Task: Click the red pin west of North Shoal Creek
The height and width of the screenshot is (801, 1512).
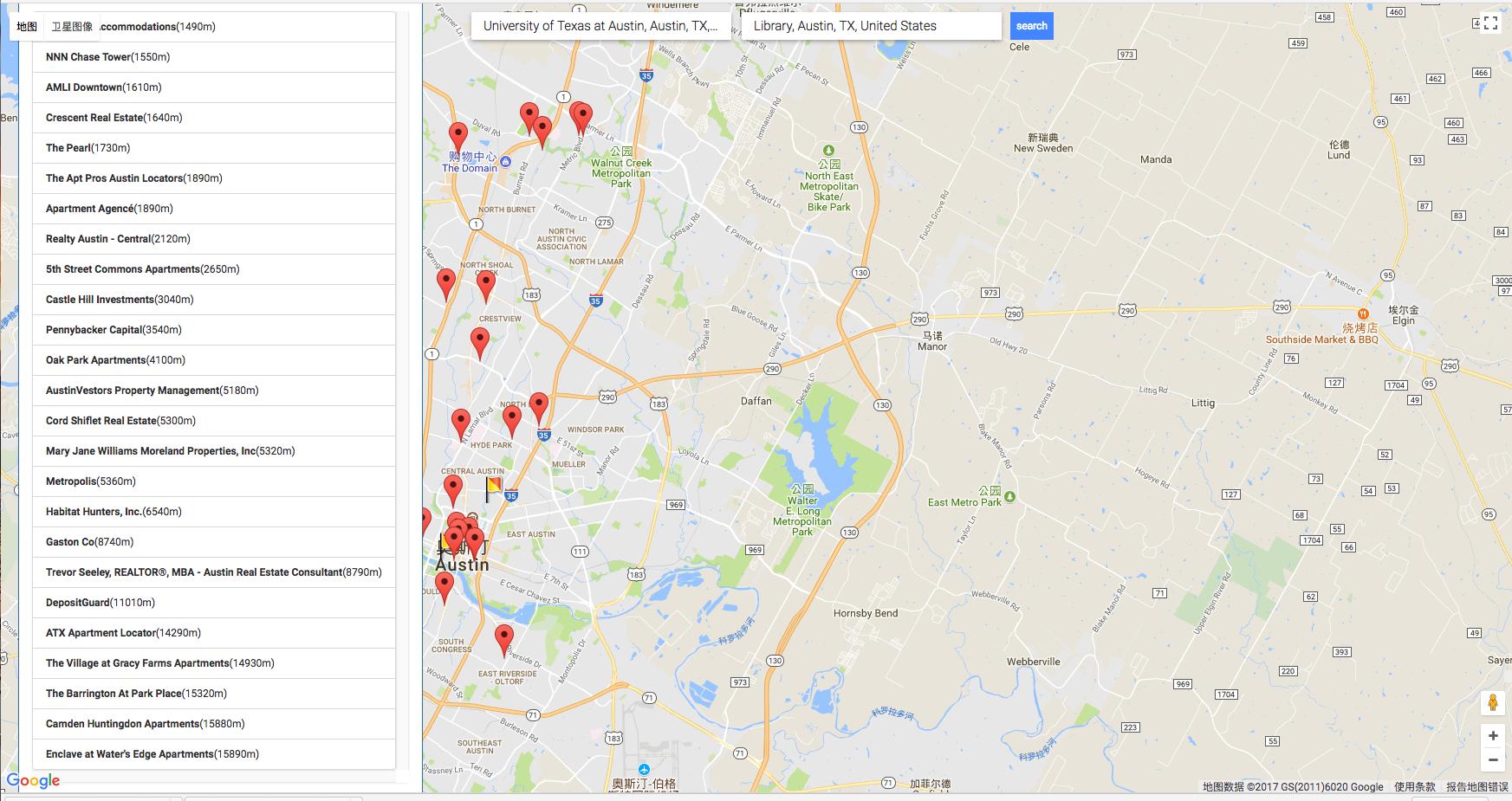Action: click(446, 285)
